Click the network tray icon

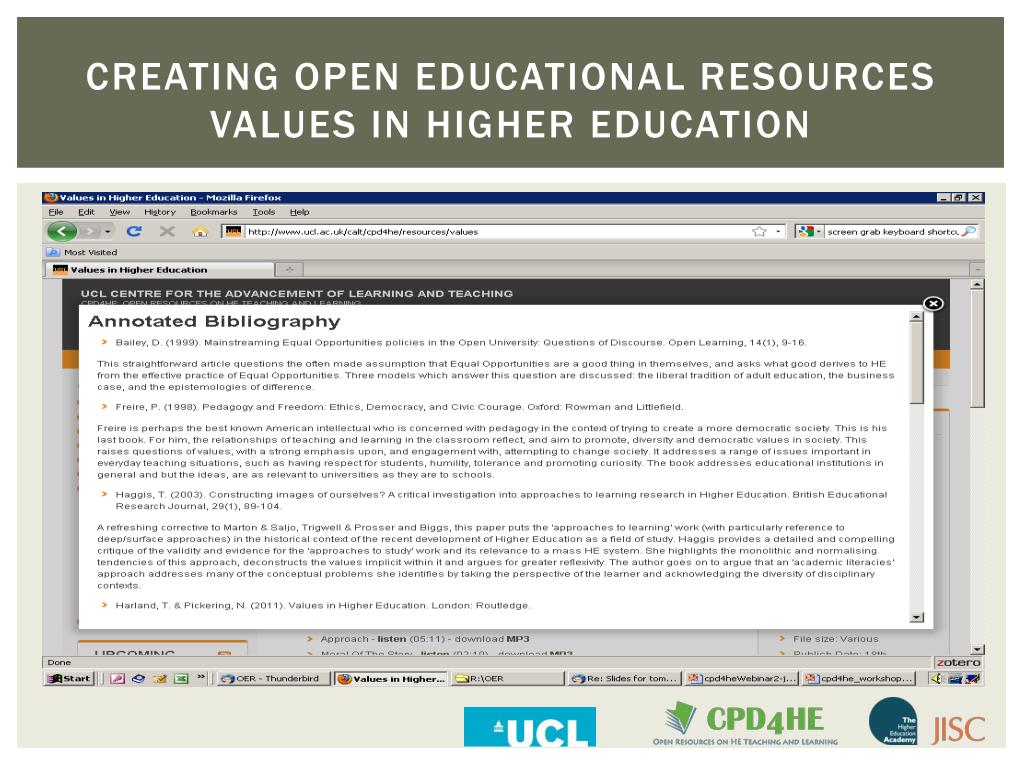pos(955,679)
